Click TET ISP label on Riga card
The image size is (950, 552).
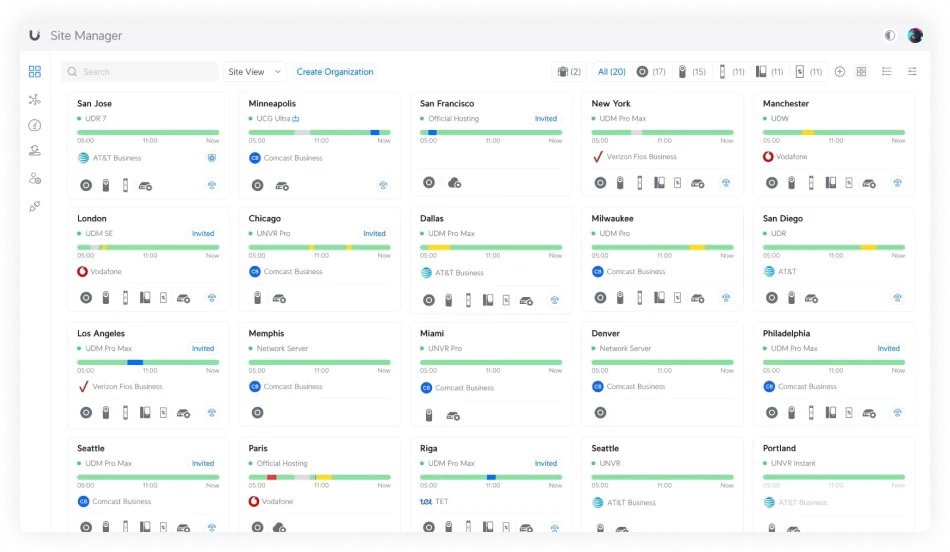(x=442, y=502)
